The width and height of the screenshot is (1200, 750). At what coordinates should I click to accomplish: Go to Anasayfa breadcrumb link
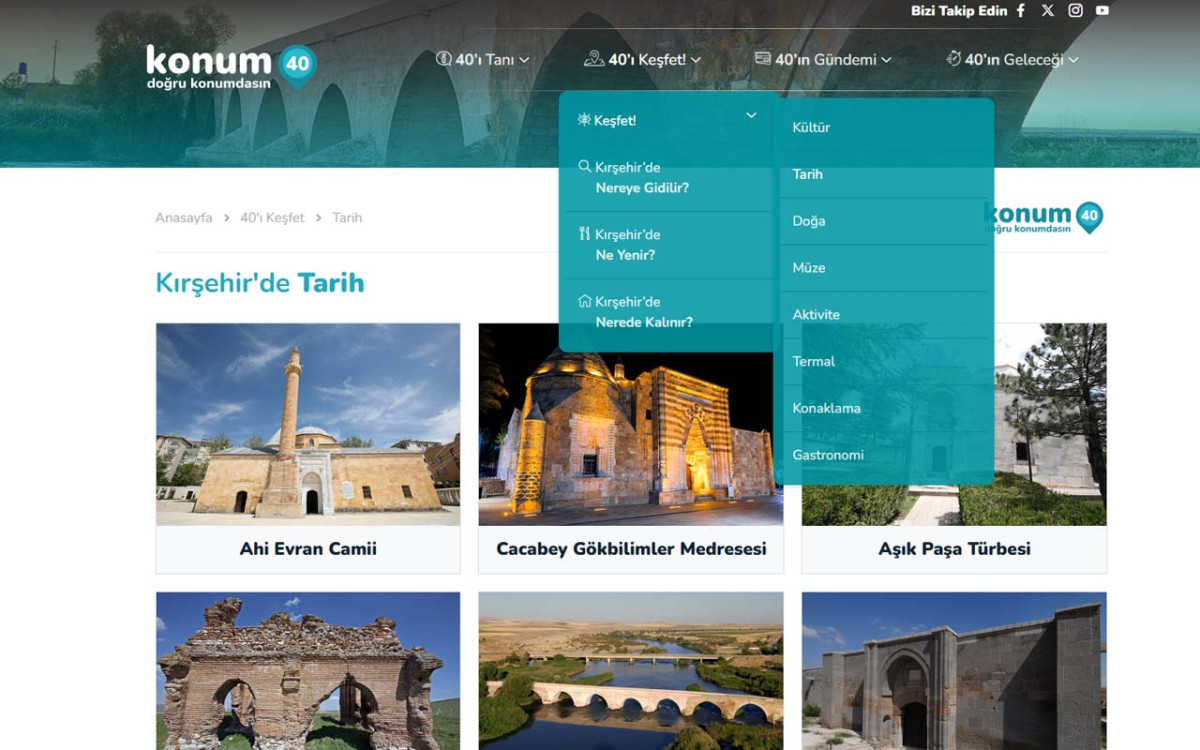(184, 218)
